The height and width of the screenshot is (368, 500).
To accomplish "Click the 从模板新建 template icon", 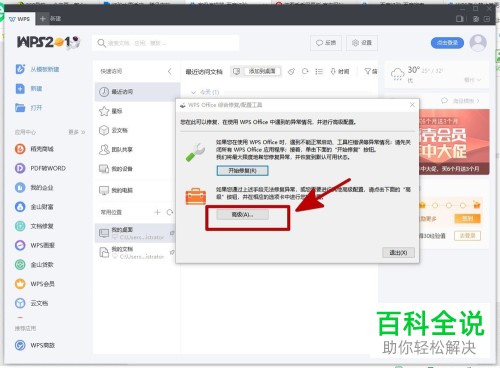I will (20, 69).
